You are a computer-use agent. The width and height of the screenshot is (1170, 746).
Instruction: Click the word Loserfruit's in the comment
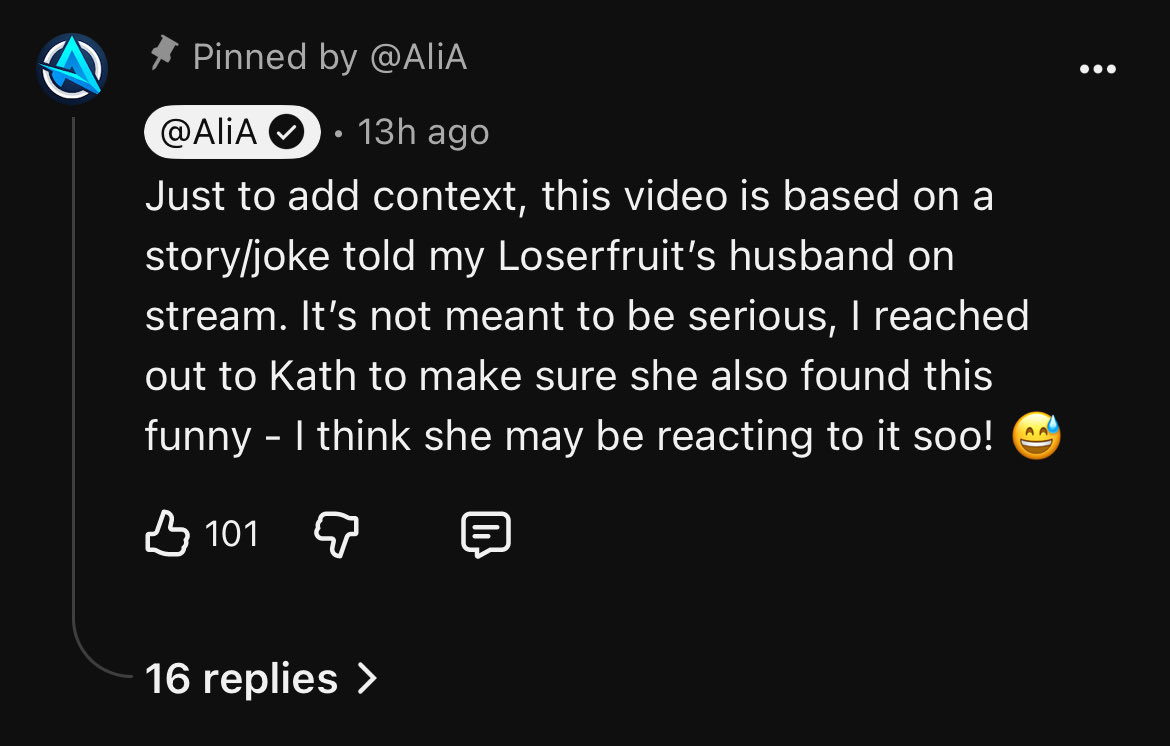coord(607,256)
